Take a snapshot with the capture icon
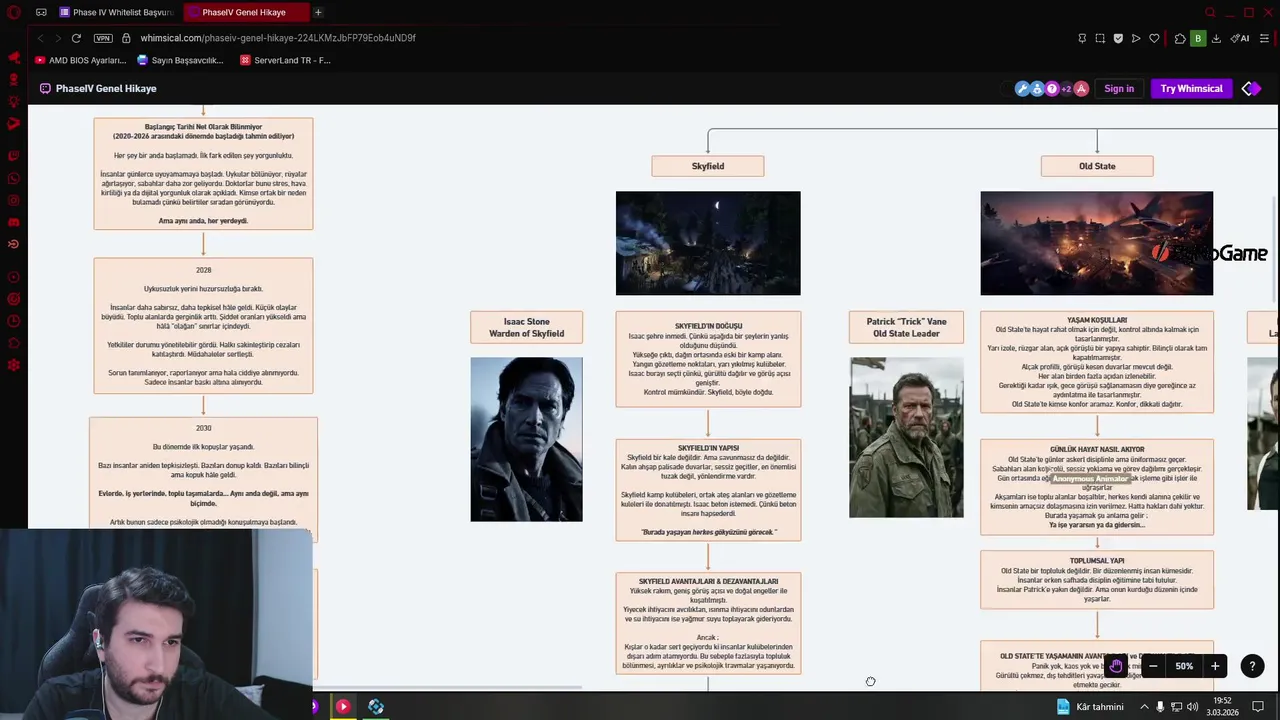 (x=1100, y=38)
